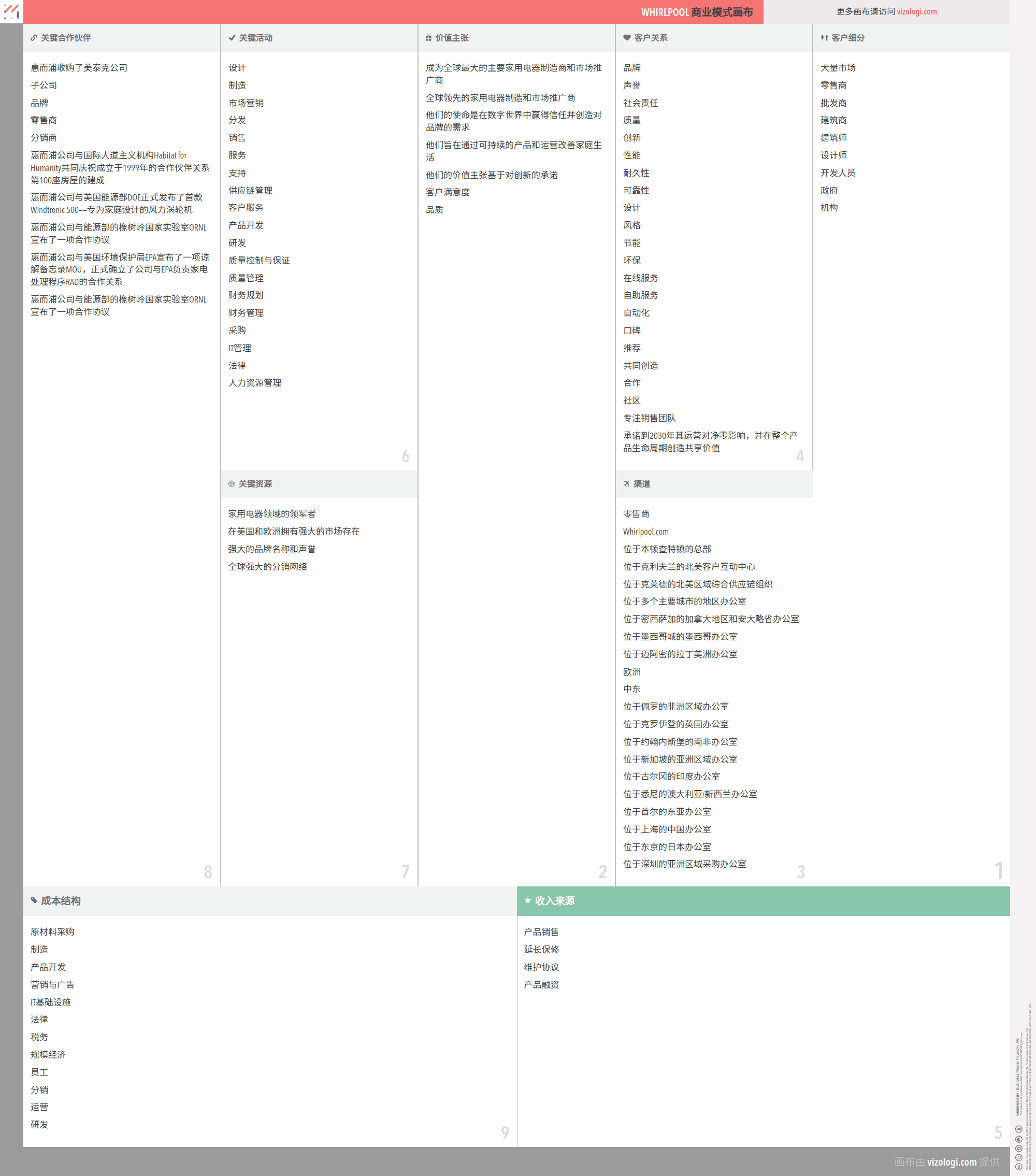Select the 收入来源 green header bar
The image size is (1036, 1176).
pyautogui.click(x=763, y=901)
